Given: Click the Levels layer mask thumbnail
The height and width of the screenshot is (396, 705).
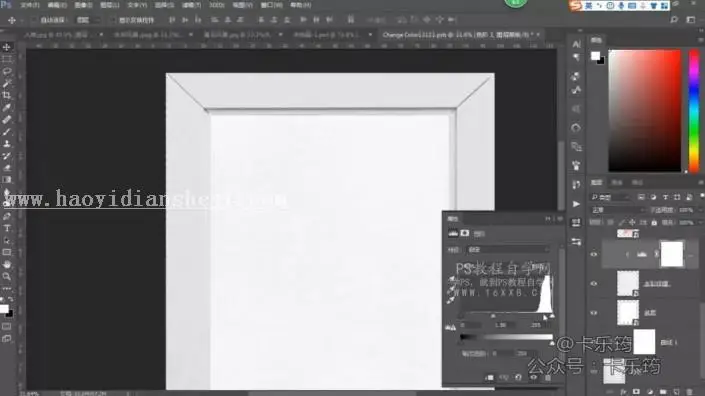Looking at the screenshot, I should [672, 254].
